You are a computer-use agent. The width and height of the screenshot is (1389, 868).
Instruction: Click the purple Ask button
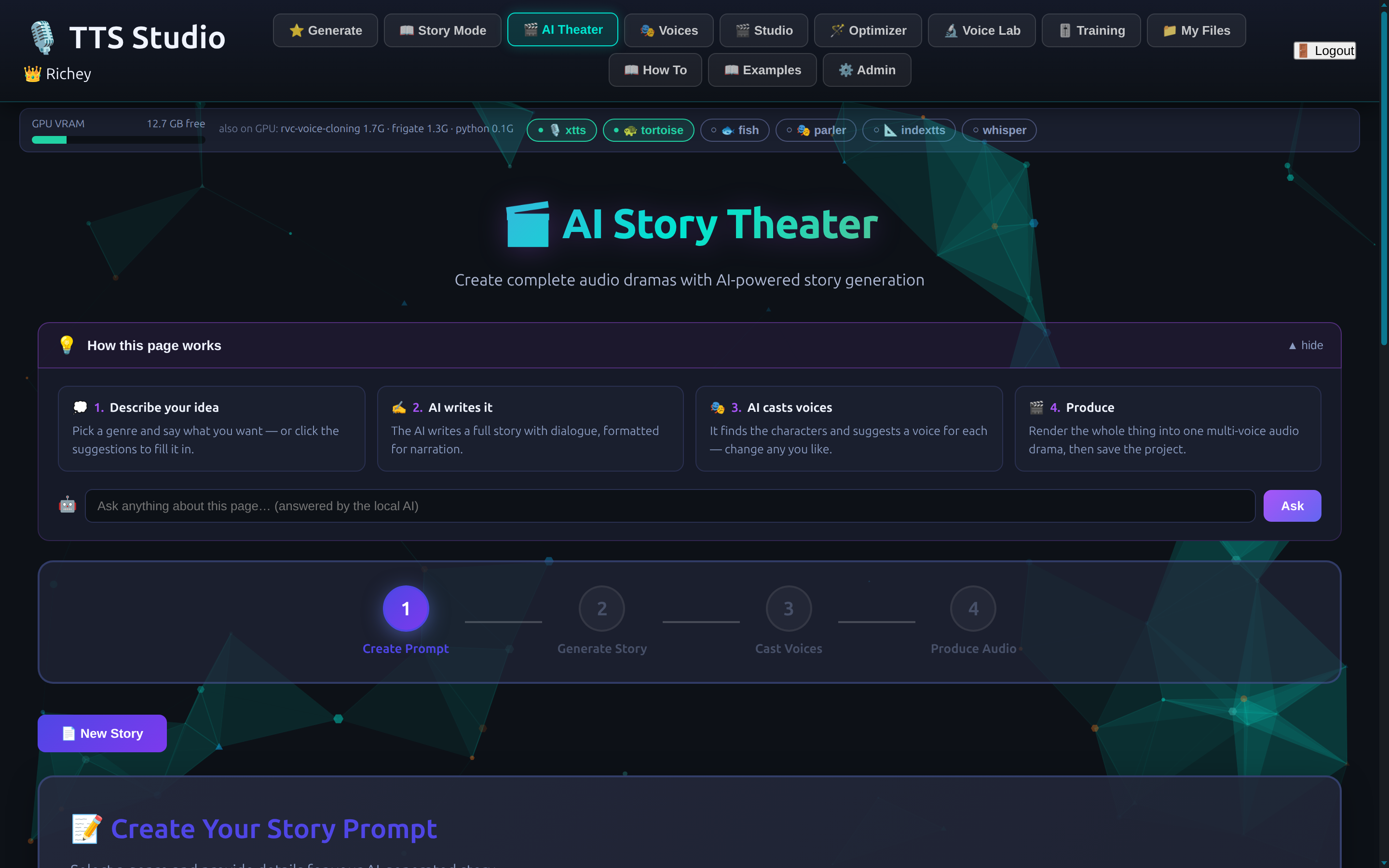(x=1292, y=506)
